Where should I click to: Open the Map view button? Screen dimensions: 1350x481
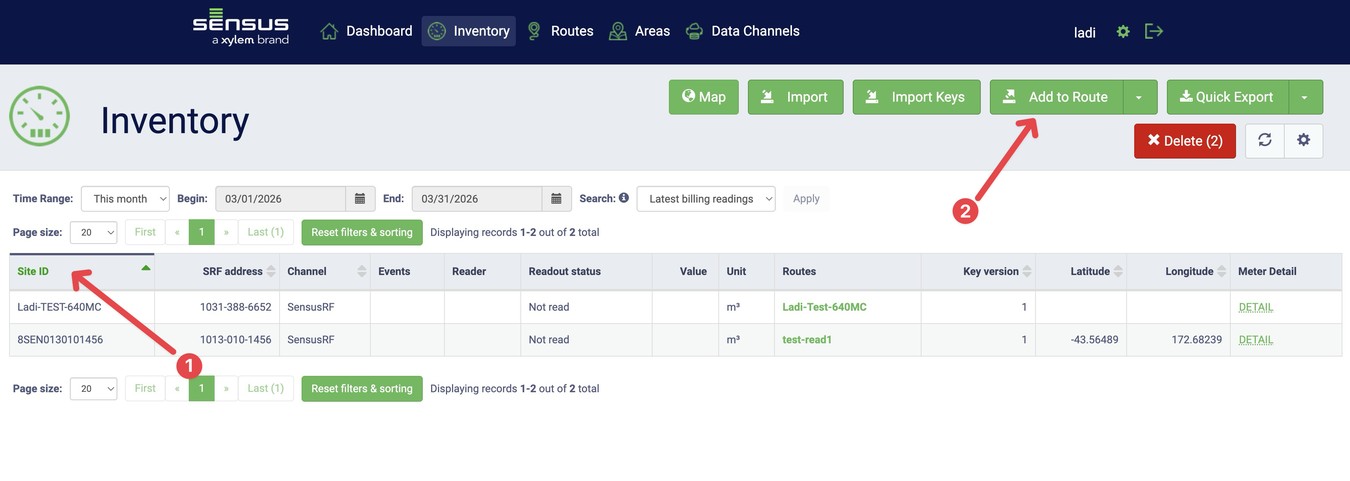pyautogui.click(x=704, y=97)
